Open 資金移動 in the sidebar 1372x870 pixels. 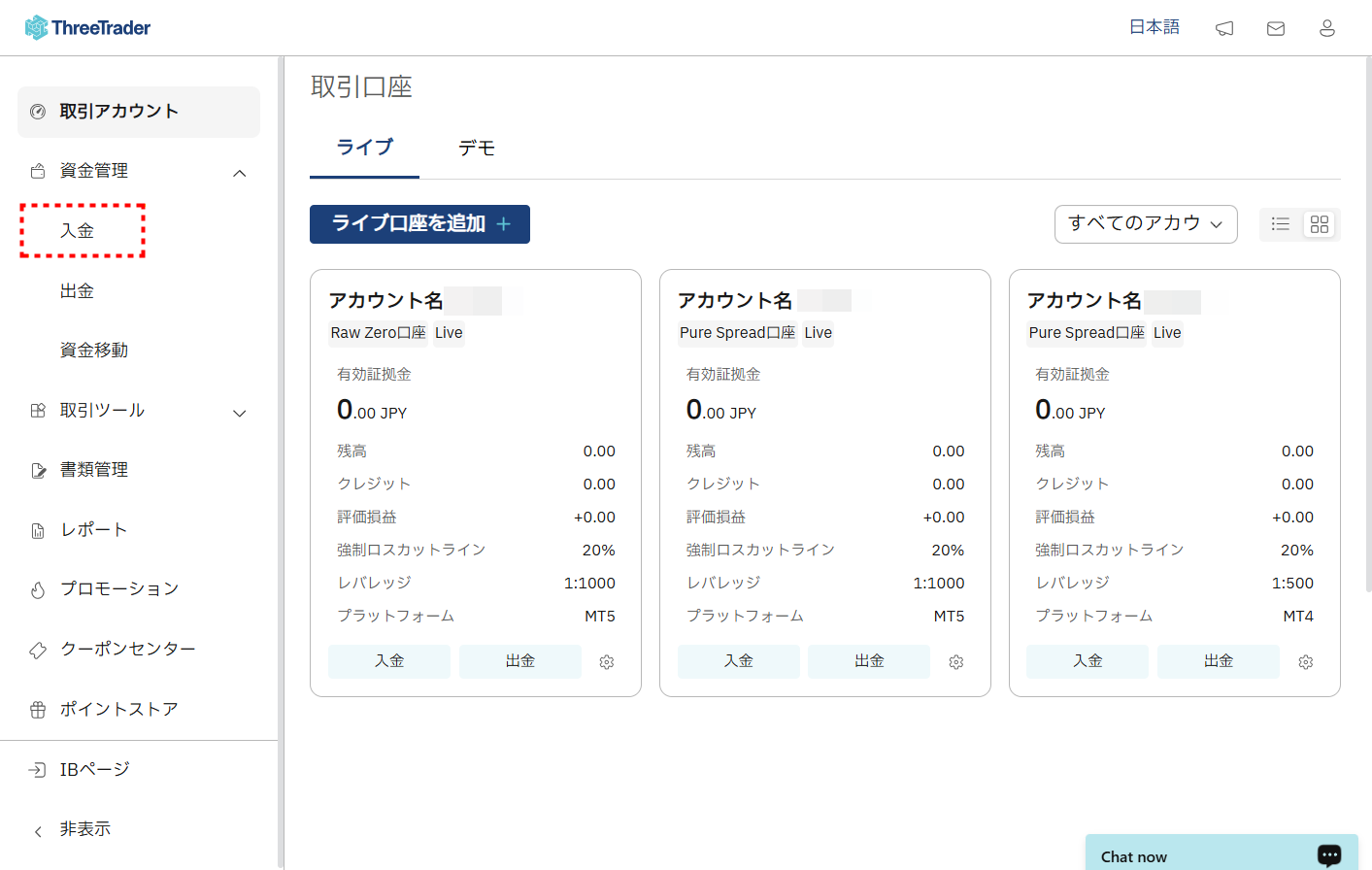pyautogui.click(x=94, y=351)
